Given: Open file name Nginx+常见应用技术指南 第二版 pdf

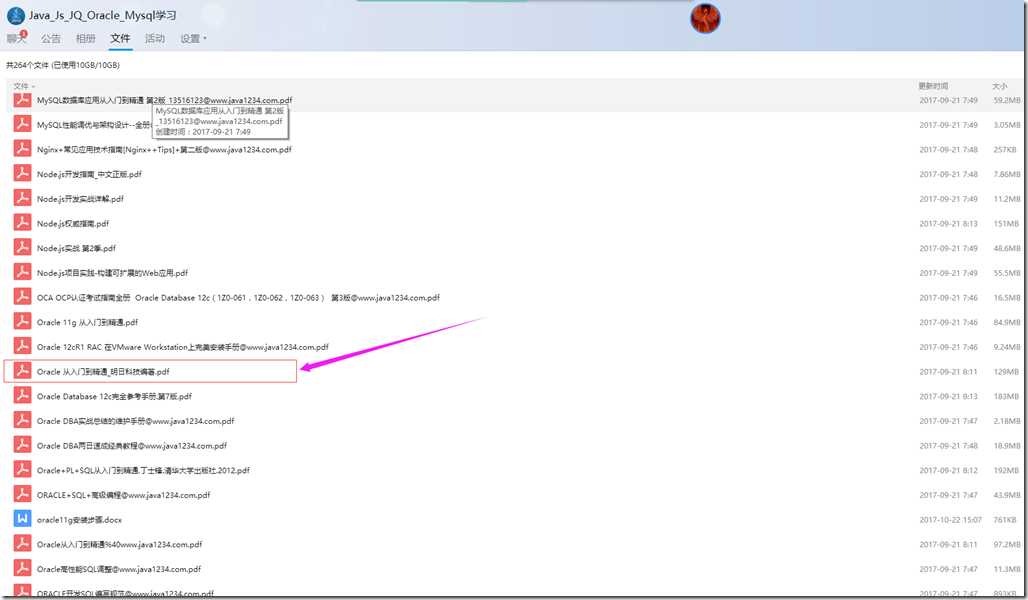Looking at the screenshot, I should (x=164, y=150).
